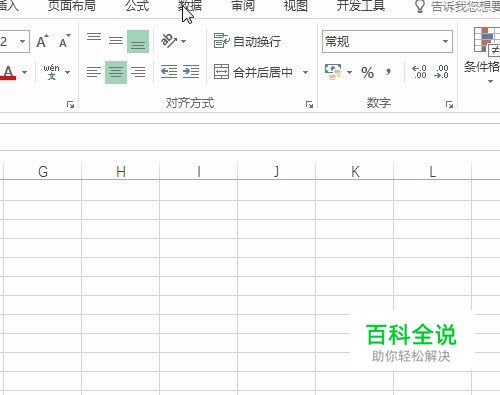
Task: Switch to the 公式 tab
Action: (x=137, y=6)
